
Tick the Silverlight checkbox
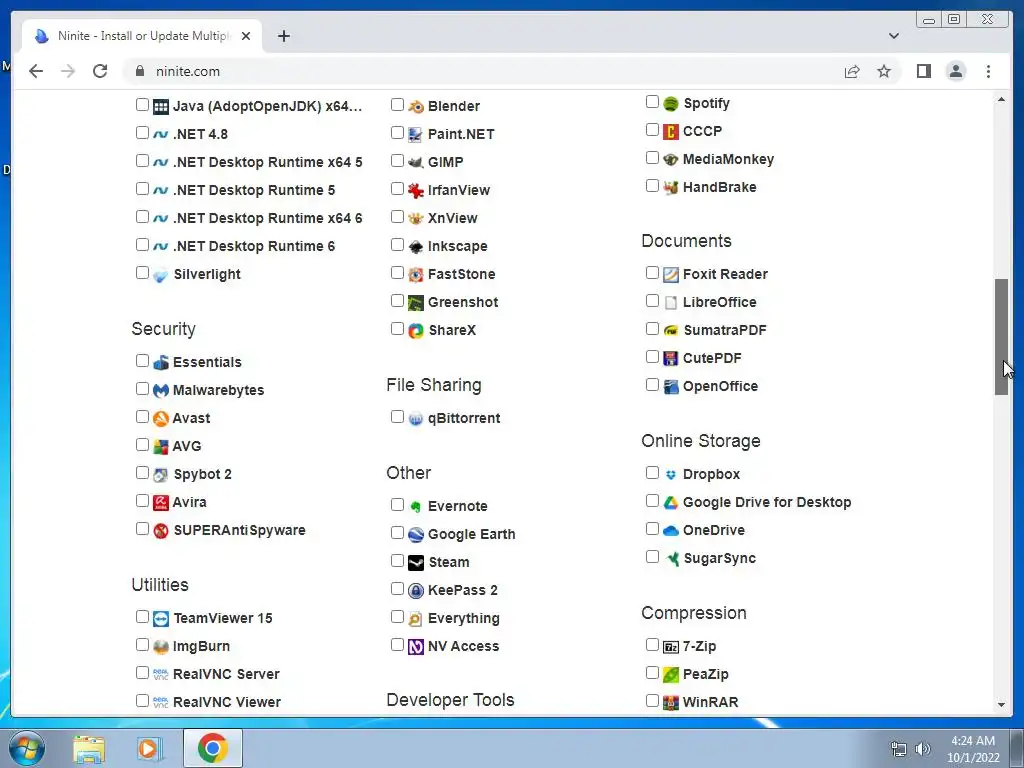click(142, 273)
